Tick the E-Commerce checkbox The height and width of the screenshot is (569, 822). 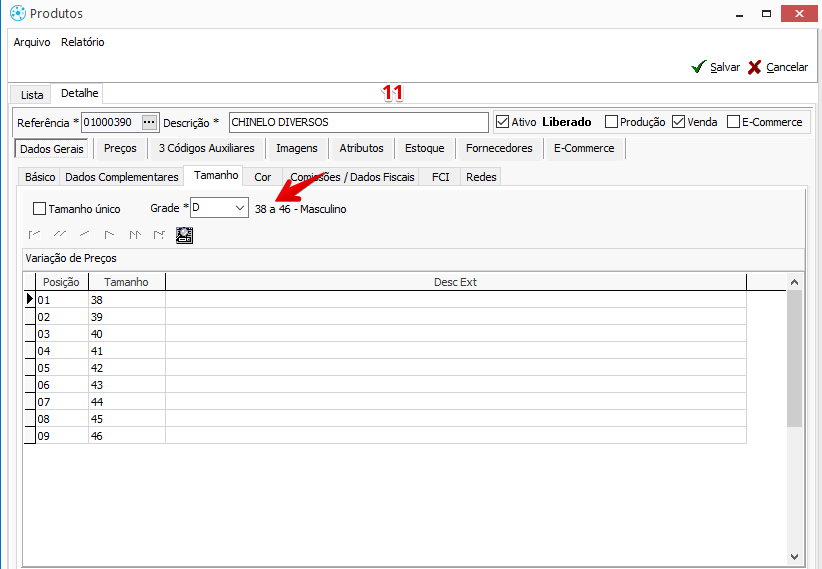click(x=733, y=122)
